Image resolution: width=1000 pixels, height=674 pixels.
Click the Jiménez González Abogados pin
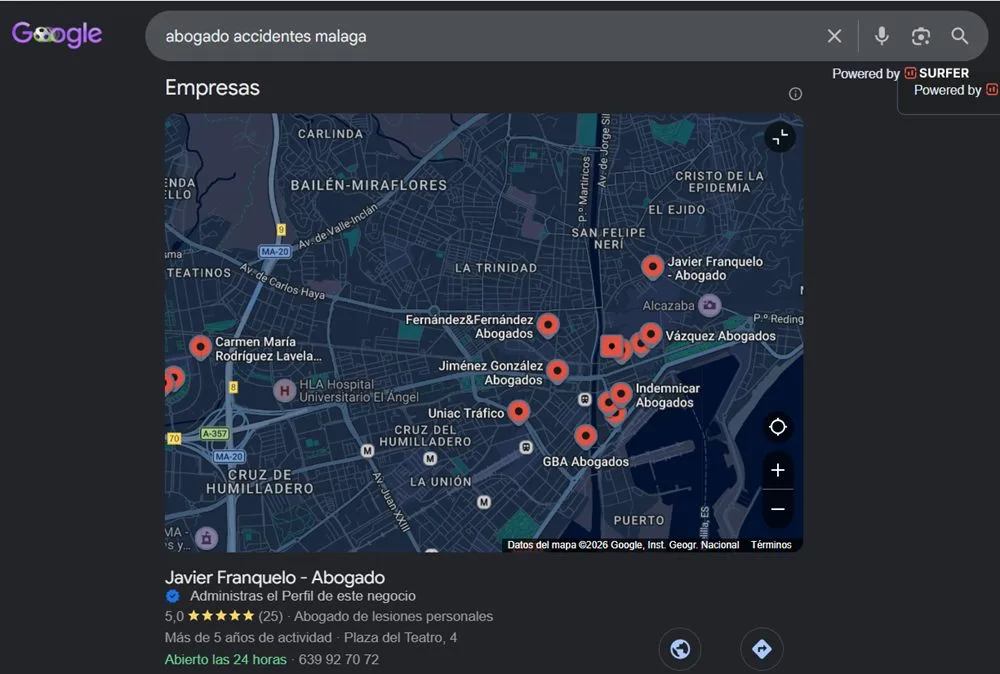[x=557, y=371]
